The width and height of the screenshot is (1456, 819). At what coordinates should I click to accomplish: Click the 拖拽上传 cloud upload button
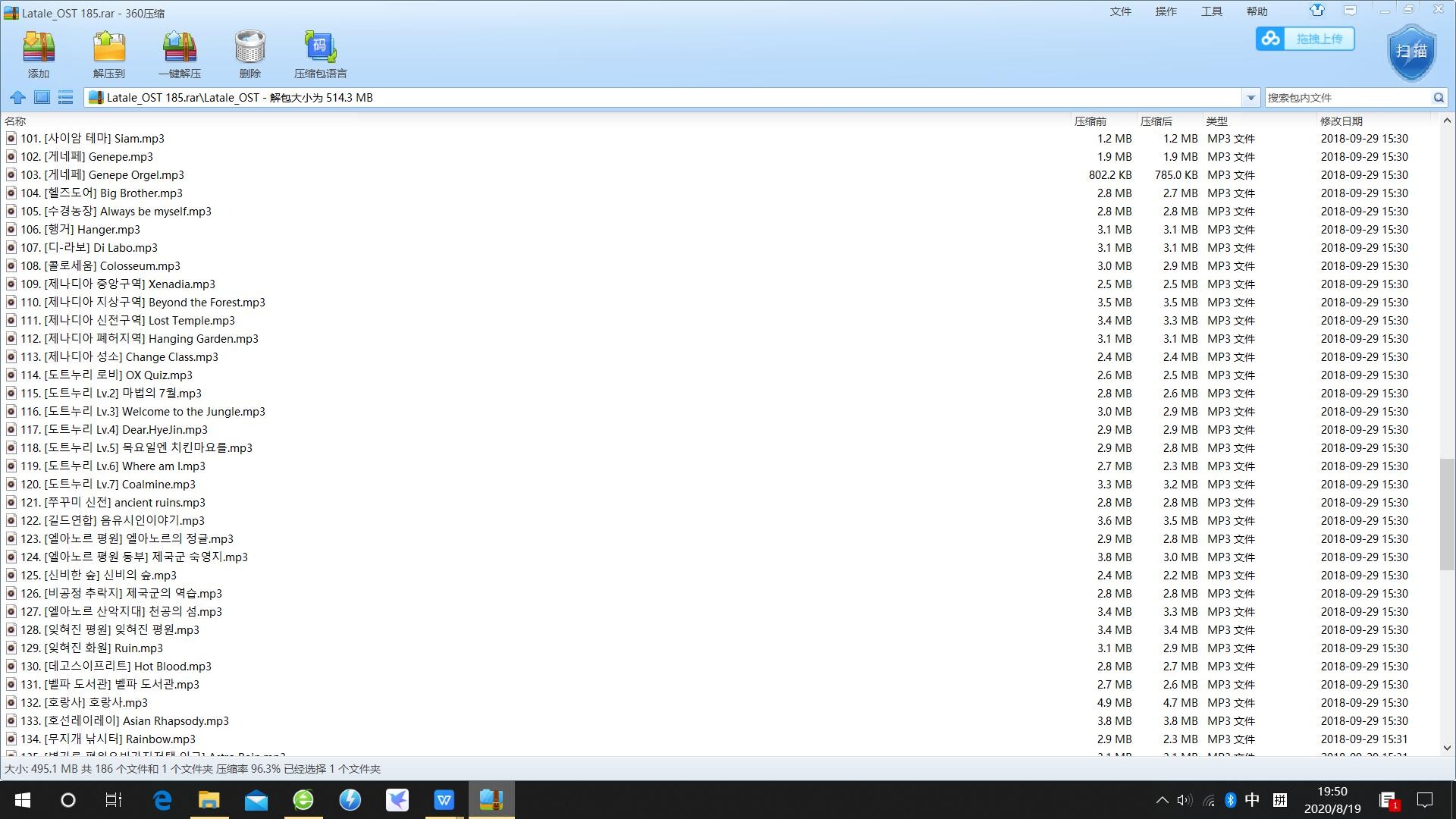[1305, 39]
